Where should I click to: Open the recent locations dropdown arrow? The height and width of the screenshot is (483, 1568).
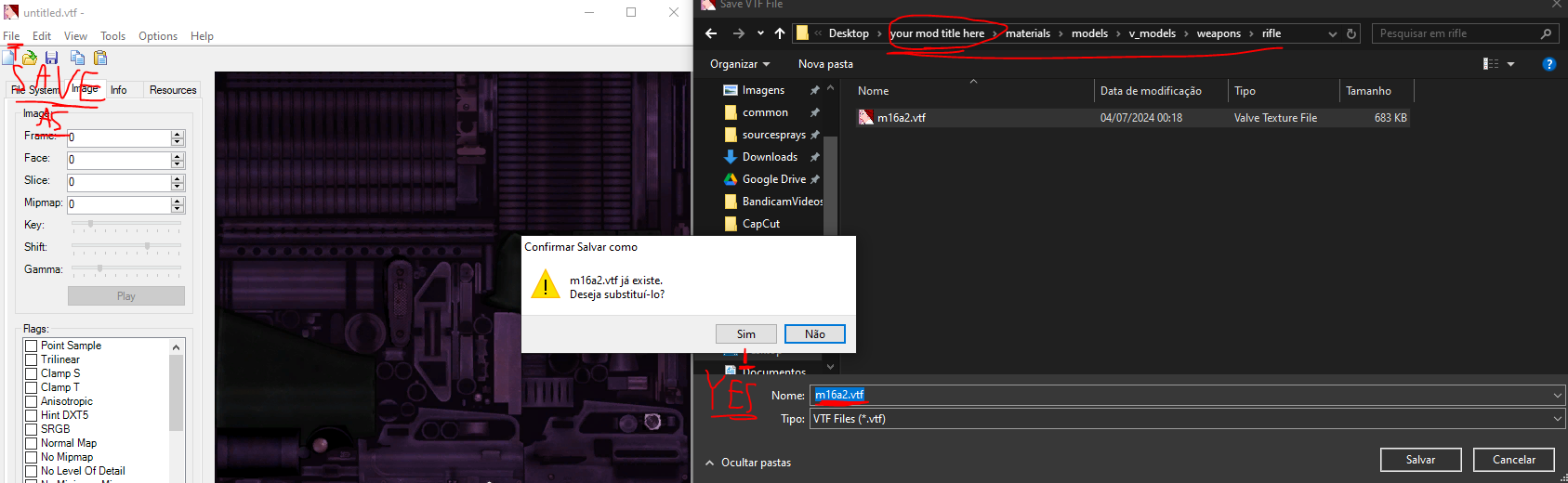tap(760, 33)
